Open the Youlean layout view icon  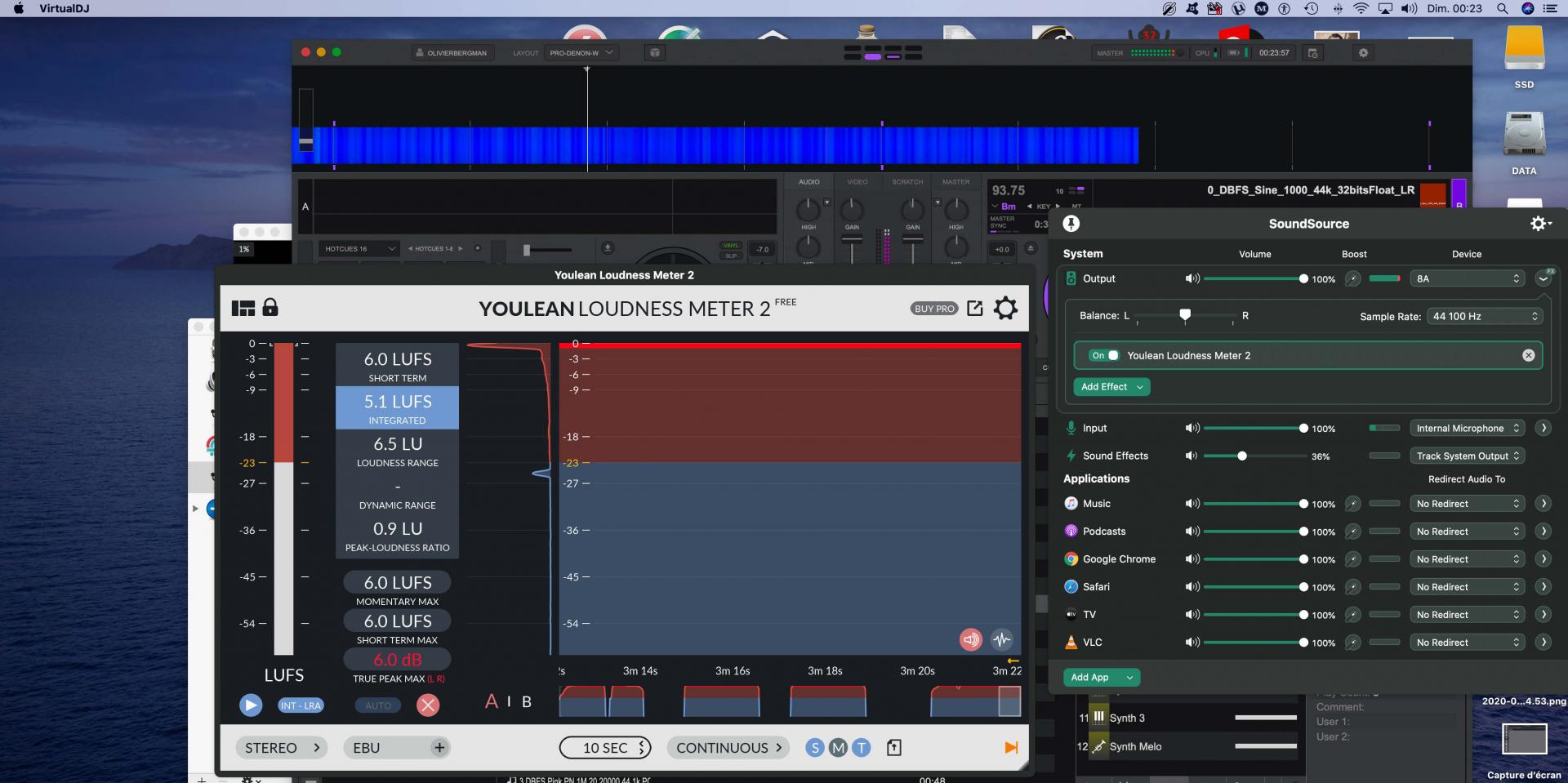tap(243, 309)
